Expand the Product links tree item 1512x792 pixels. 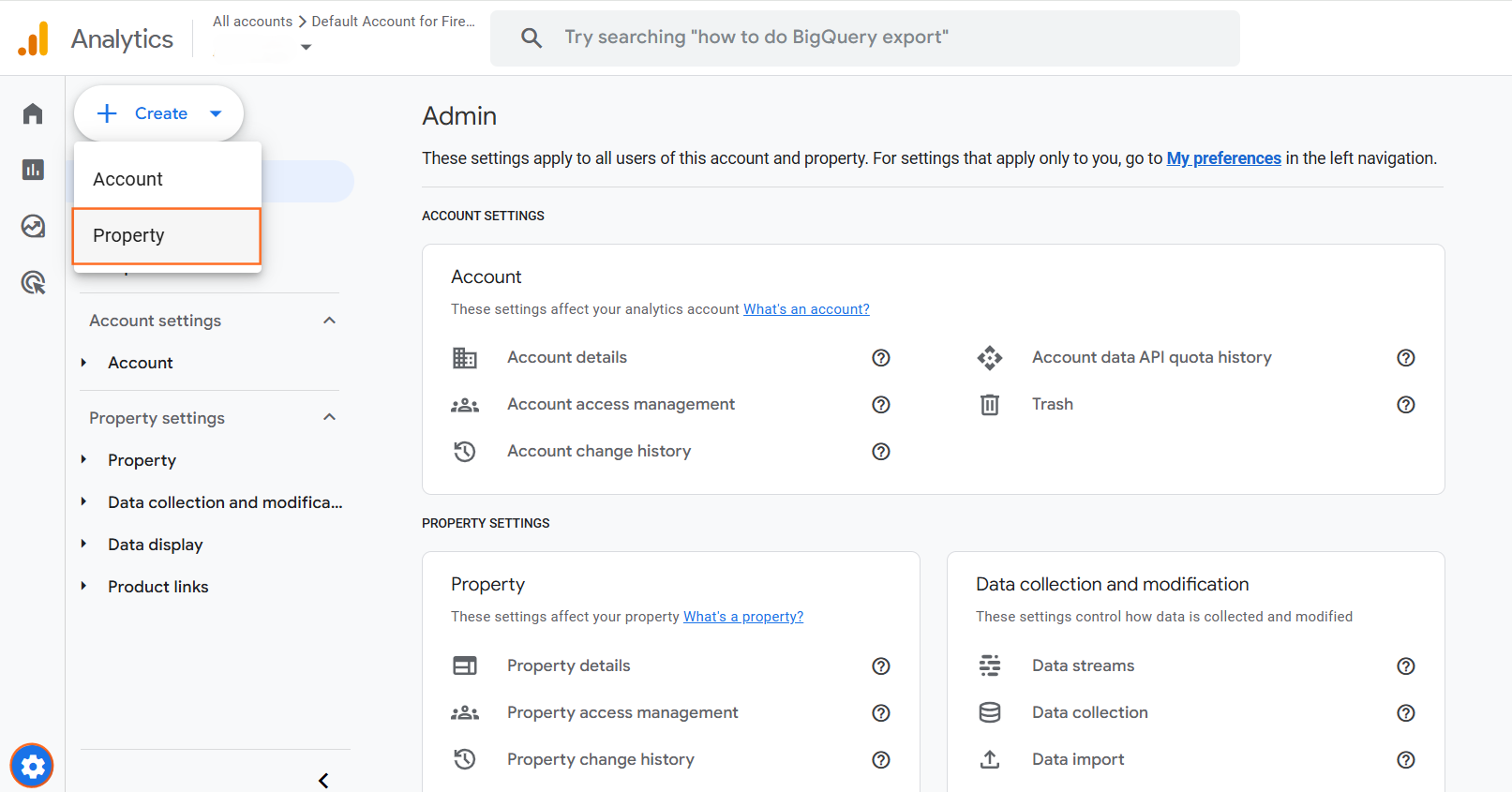(x=83, y=586)
